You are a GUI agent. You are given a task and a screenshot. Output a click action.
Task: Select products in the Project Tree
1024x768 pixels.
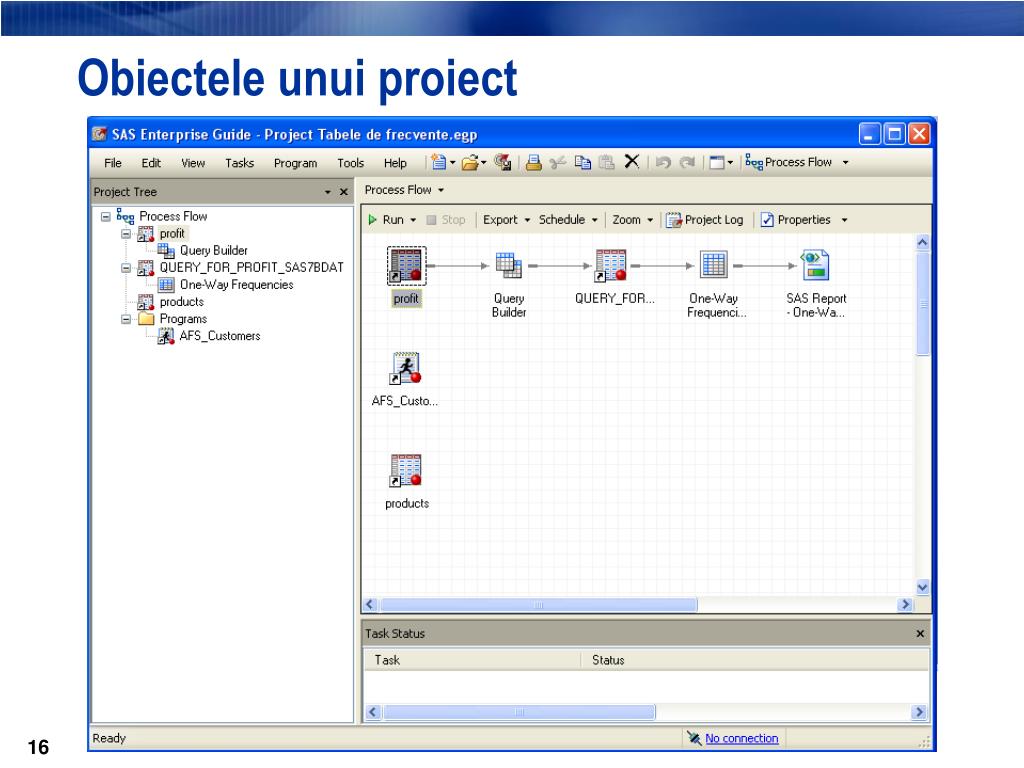[182, 302]
